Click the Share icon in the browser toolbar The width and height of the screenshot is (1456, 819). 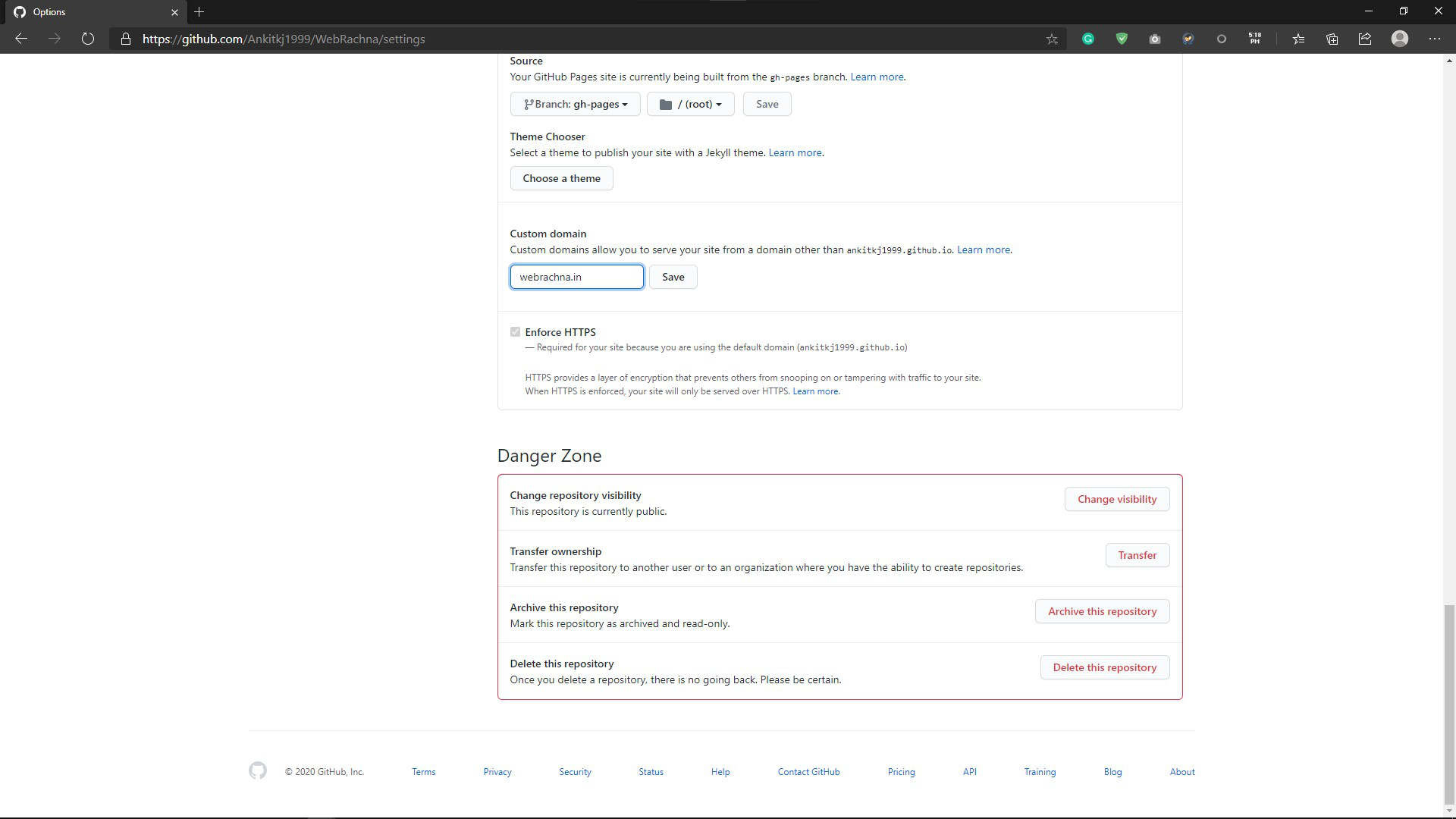tap(1365, 39)
